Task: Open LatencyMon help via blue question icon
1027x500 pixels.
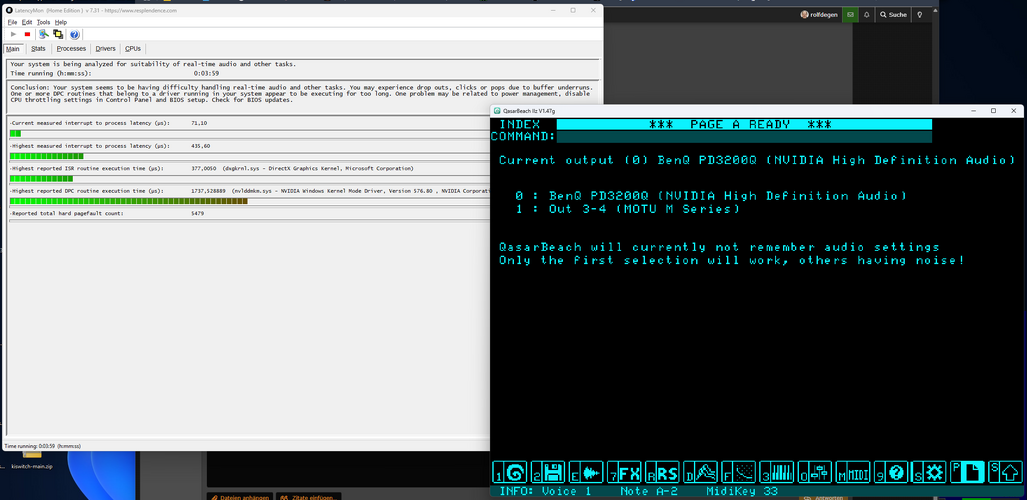Action: 75,34
